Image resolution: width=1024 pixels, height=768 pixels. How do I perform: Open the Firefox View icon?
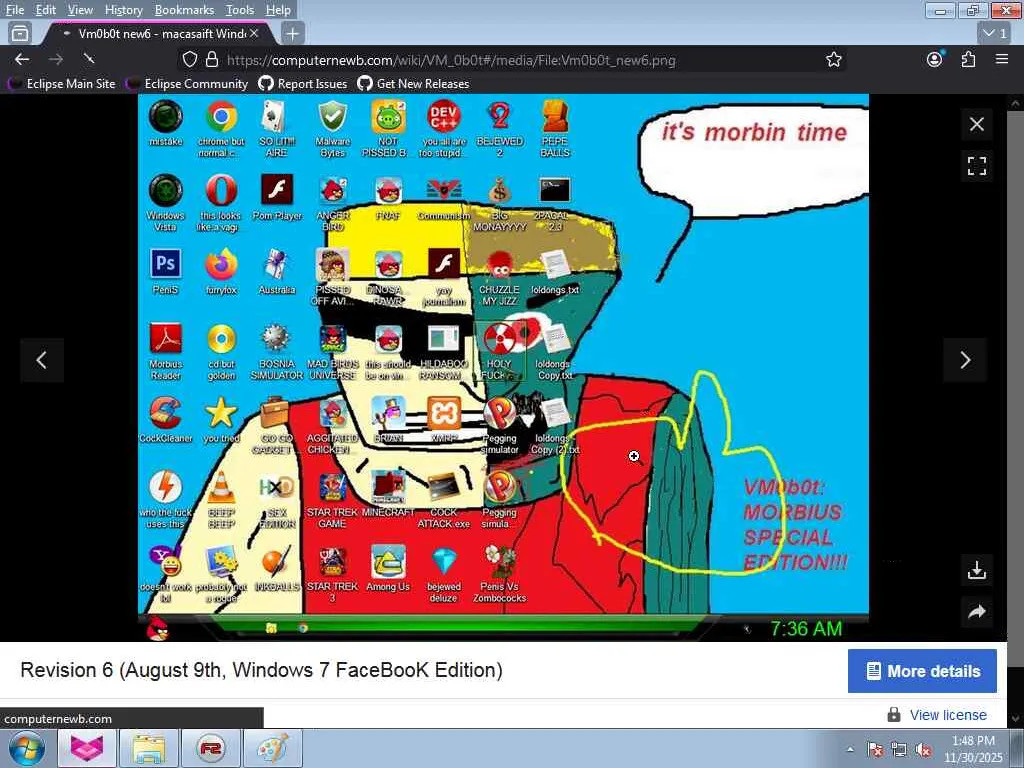20,33
